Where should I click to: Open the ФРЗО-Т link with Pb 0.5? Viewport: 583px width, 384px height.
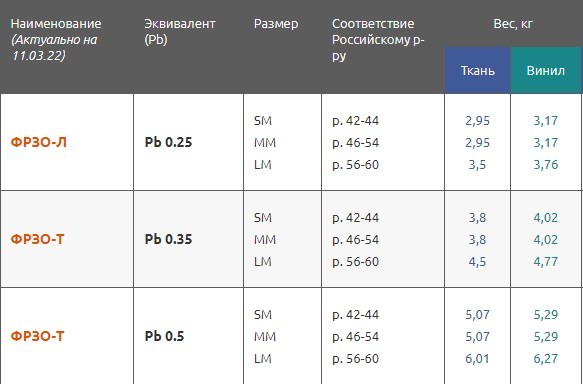38,336
